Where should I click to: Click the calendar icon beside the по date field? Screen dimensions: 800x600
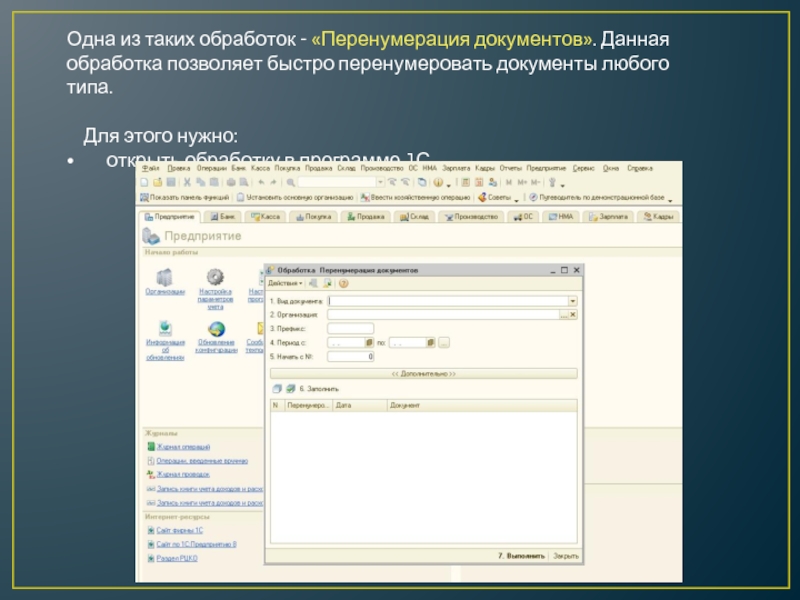pos(431,343)
